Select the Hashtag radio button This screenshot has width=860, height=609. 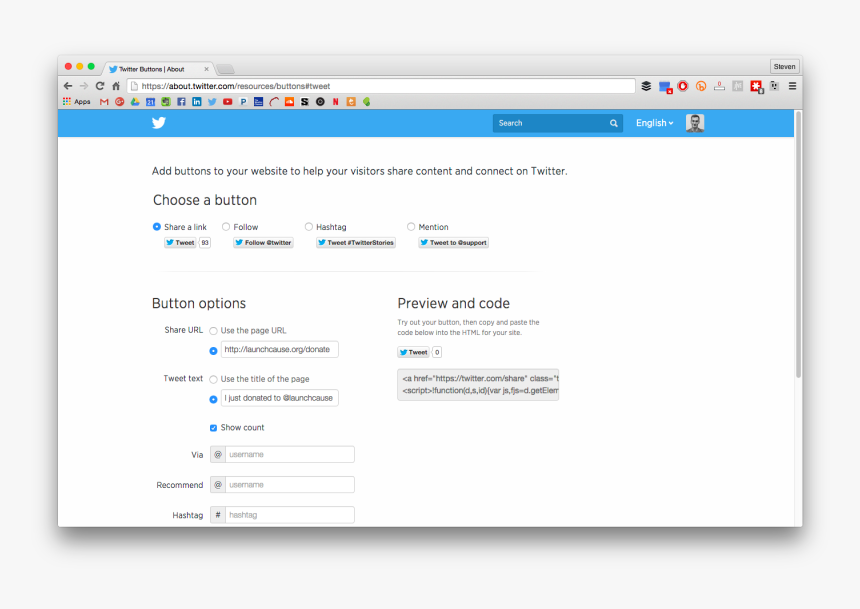coord(309,227)
